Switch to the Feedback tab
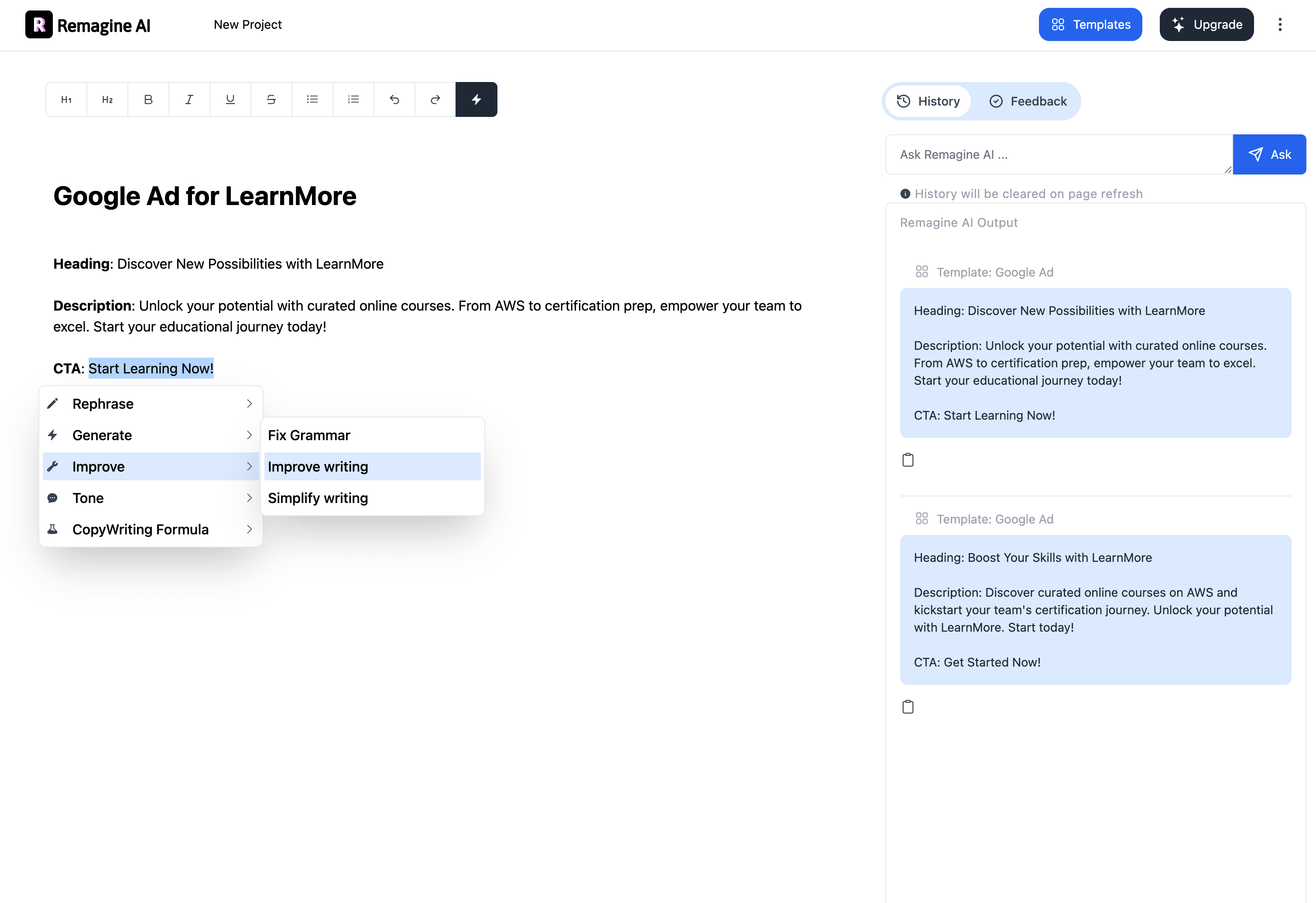1316x903 pixels. (1028, 101)
